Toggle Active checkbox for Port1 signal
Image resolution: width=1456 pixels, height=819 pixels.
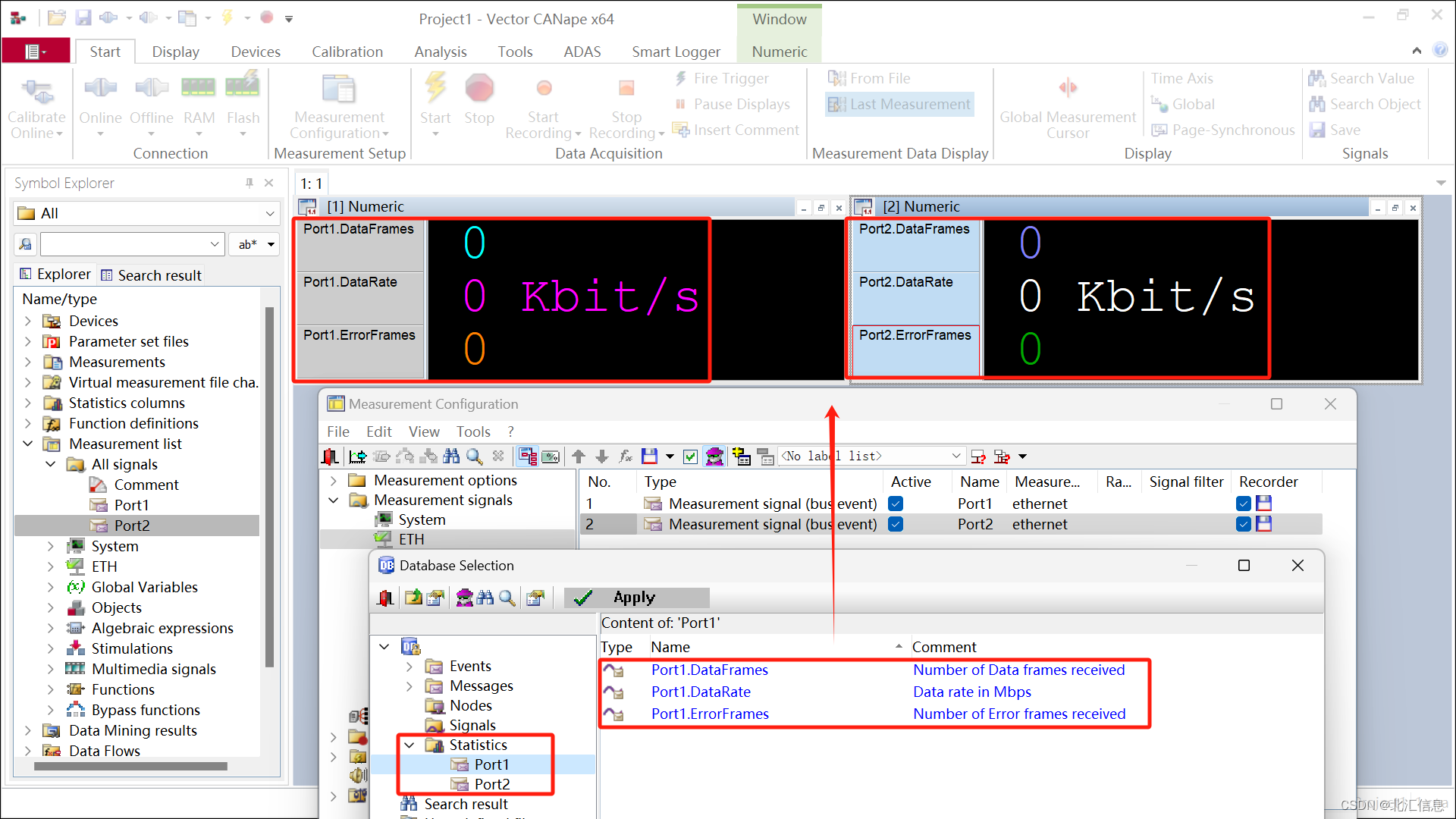[x=896, y=504]
